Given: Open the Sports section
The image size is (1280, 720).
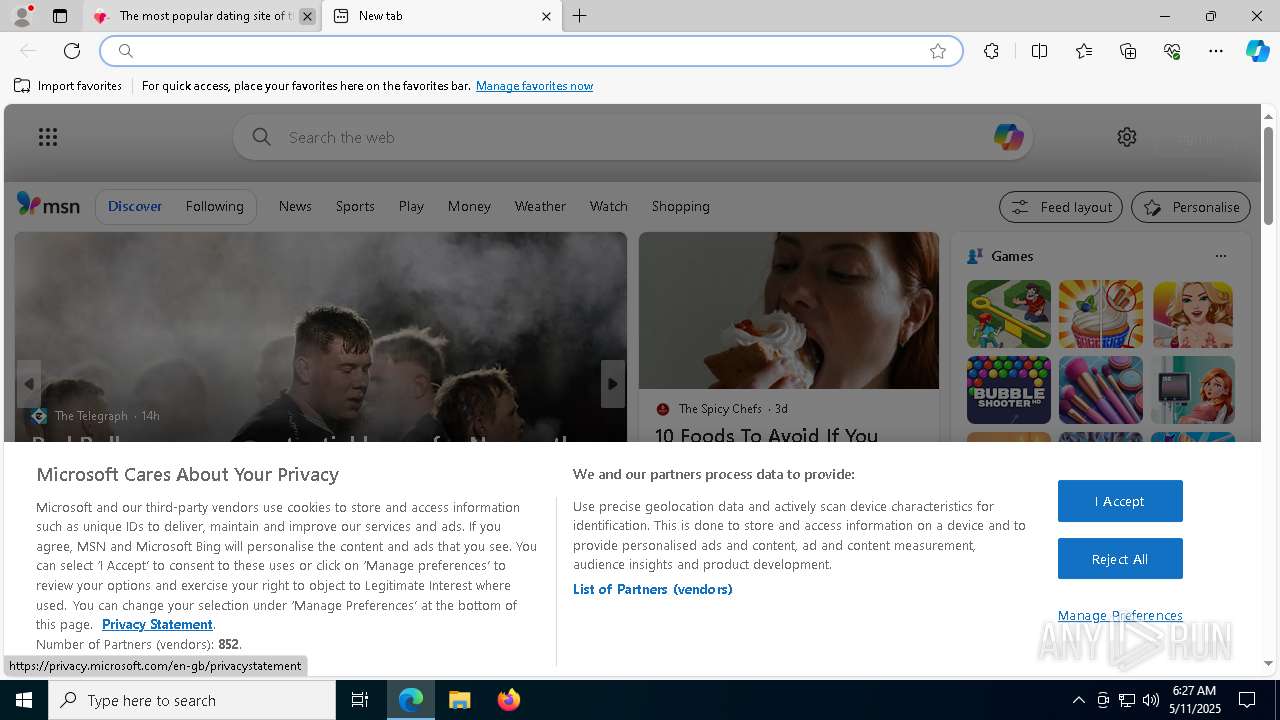Looking at the screenshot, I should click(x=355, y=206).
